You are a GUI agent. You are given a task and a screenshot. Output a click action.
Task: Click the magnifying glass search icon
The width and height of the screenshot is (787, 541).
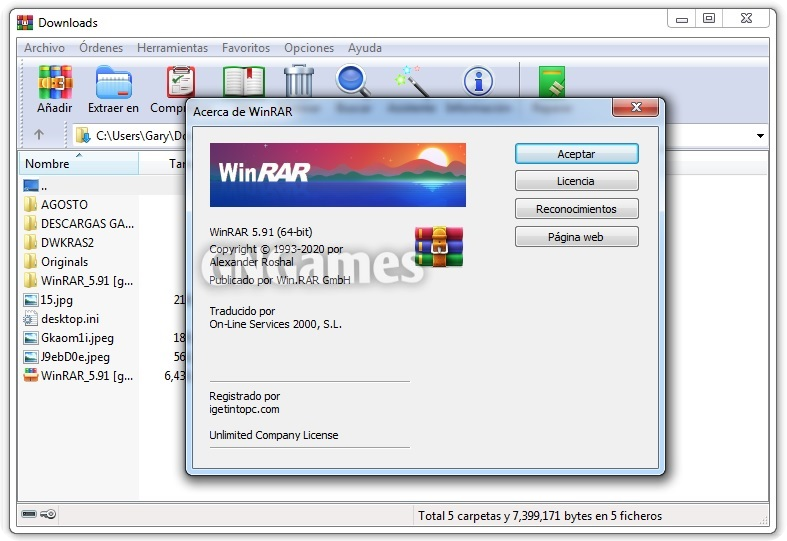click(x=353, y=80)
